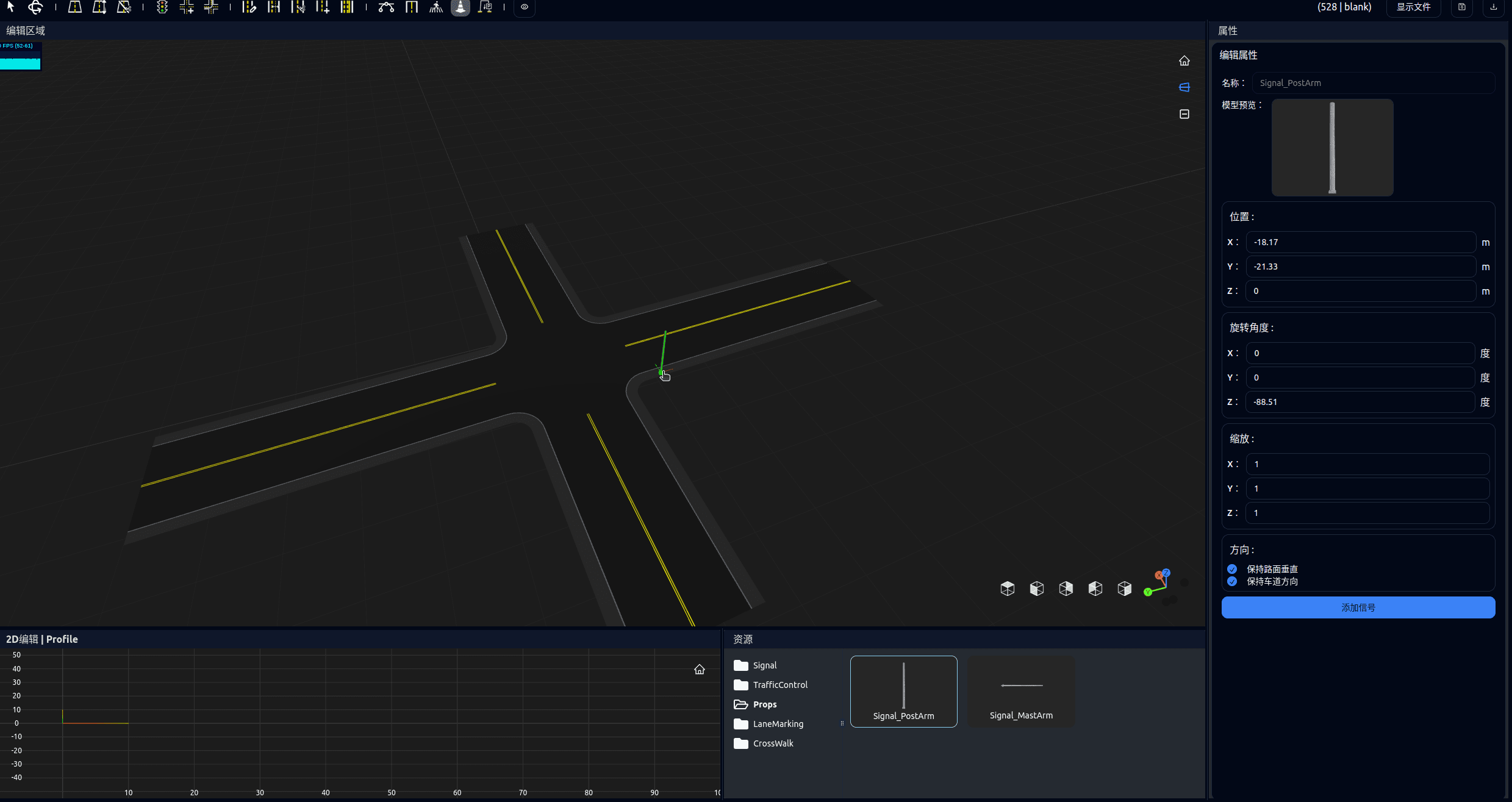Open the Signal folder
Screen dimensions: 1512x802
coord(755,665)
